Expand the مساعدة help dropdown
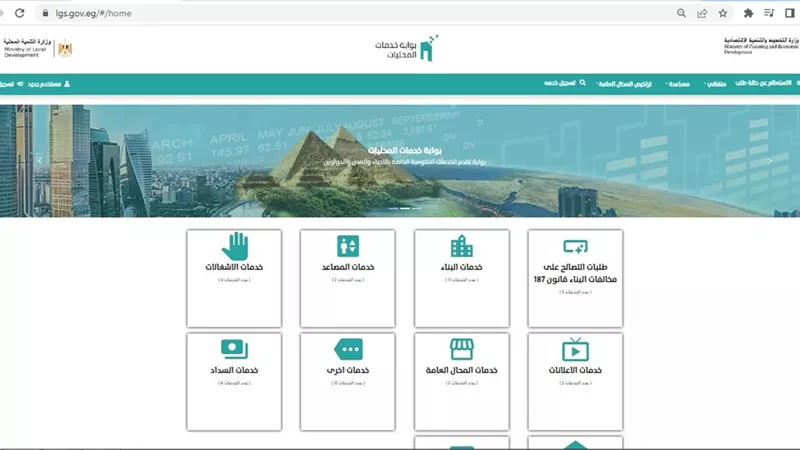This screenshot has height=450, width=800. tap(678, 84)
